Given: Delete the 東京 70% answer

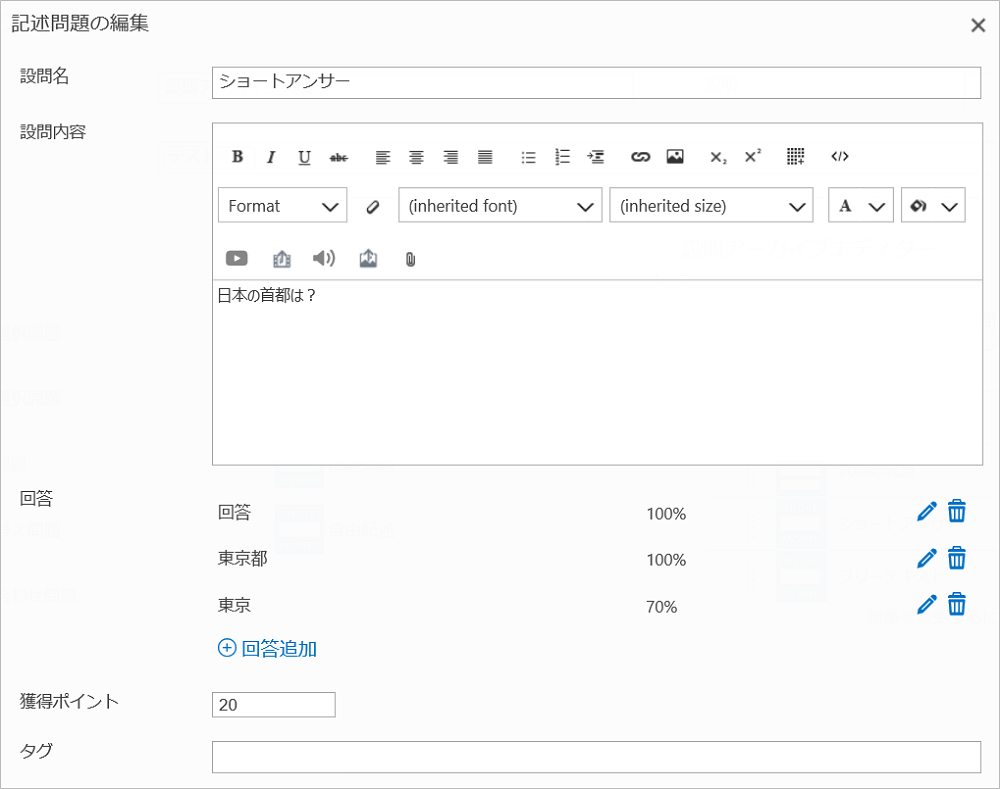Looking at the screenshot, I should coord(957,604).
